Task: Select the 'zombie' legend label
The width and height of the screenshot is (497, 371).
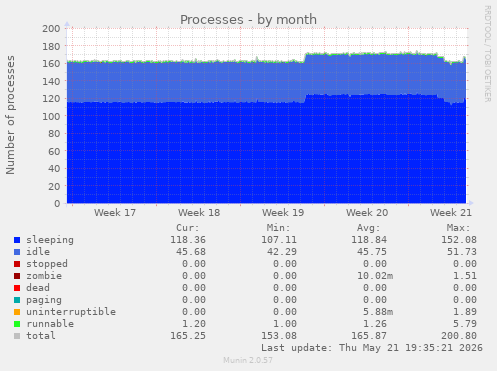Action: coord(44,276)
